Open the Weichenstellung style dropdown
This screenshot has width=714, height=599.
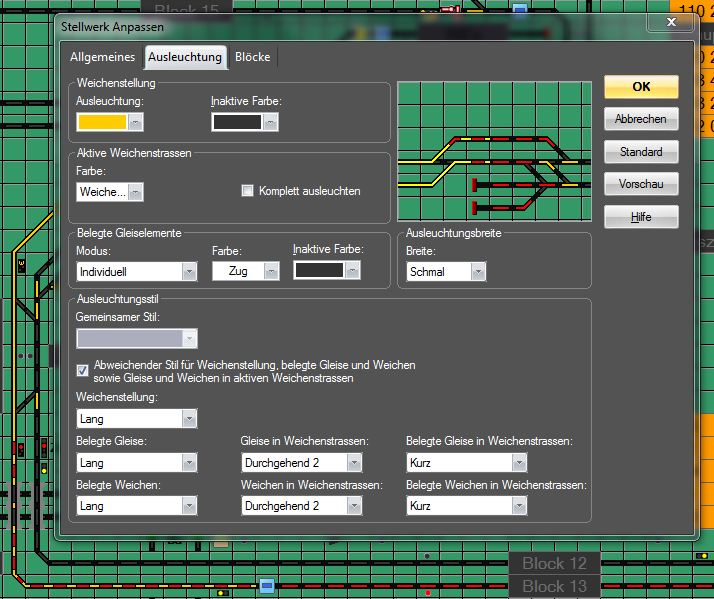coord(136,419)
